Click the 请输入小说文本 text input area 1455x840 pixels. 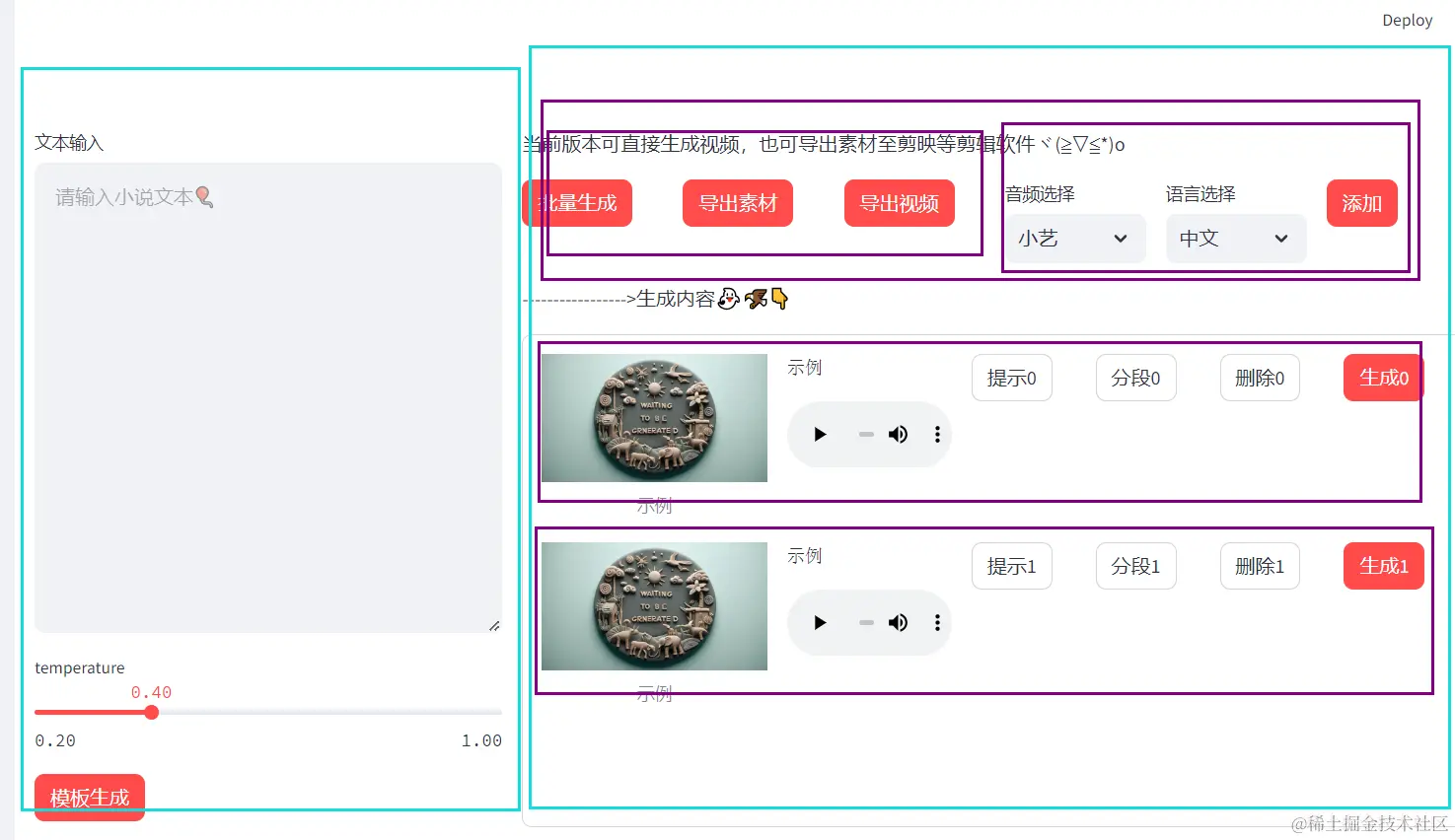coord(267,394)
